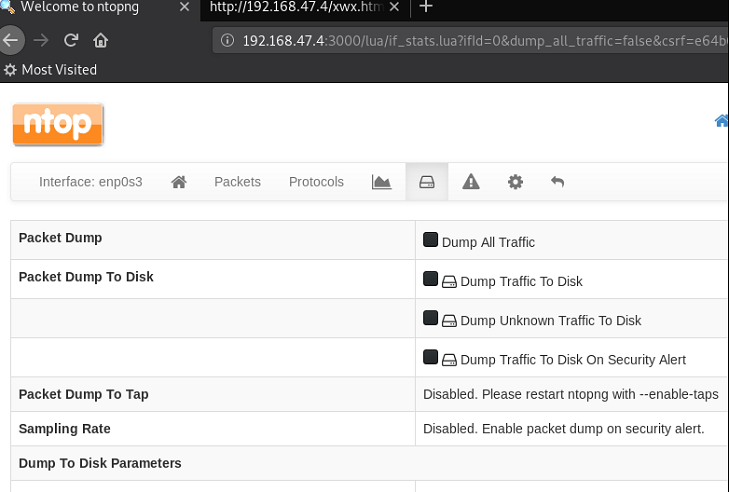Close the Welcome to ntopng tab

pos(185,7)
